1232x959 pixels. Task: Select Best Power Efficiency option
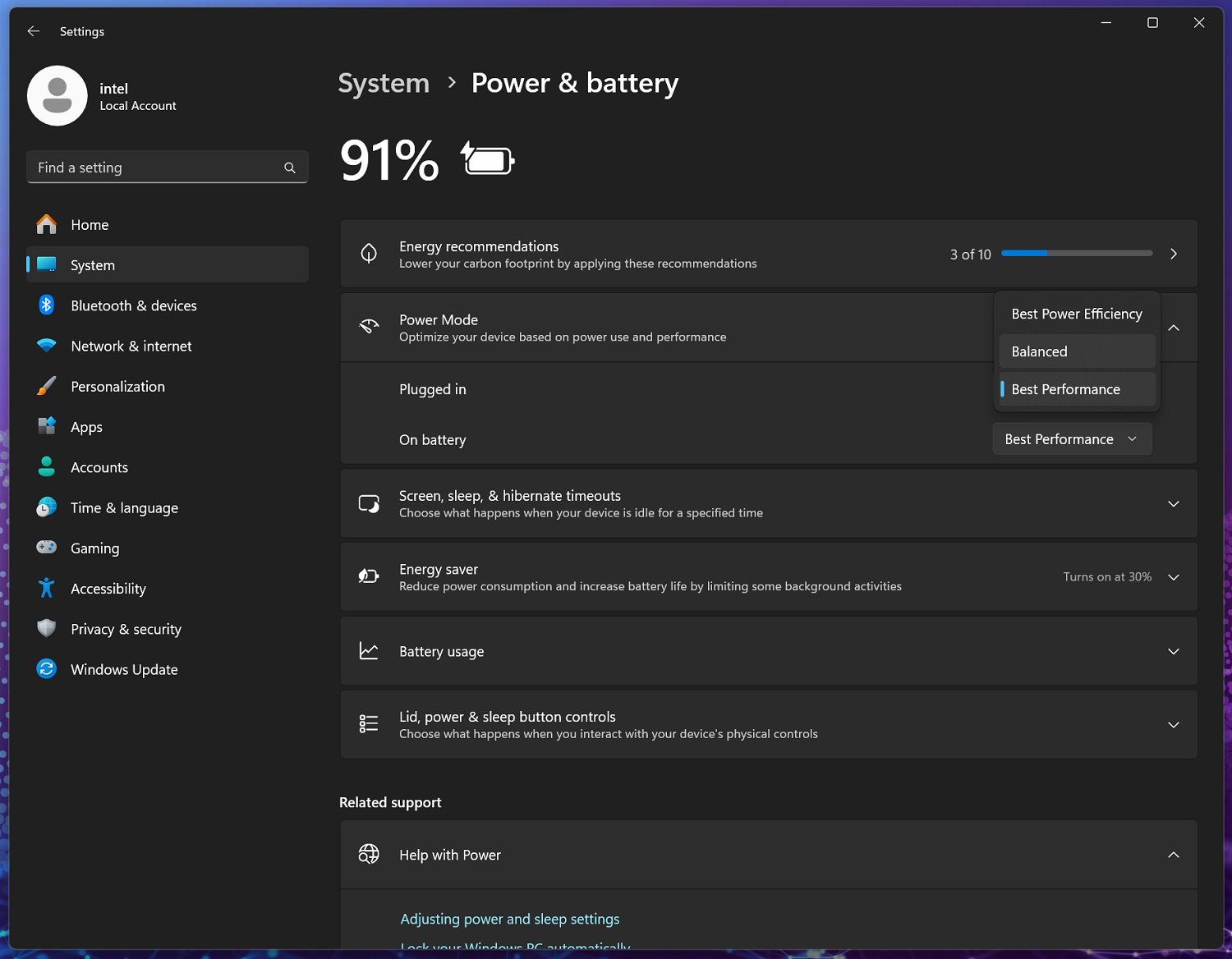point(1076,314)
